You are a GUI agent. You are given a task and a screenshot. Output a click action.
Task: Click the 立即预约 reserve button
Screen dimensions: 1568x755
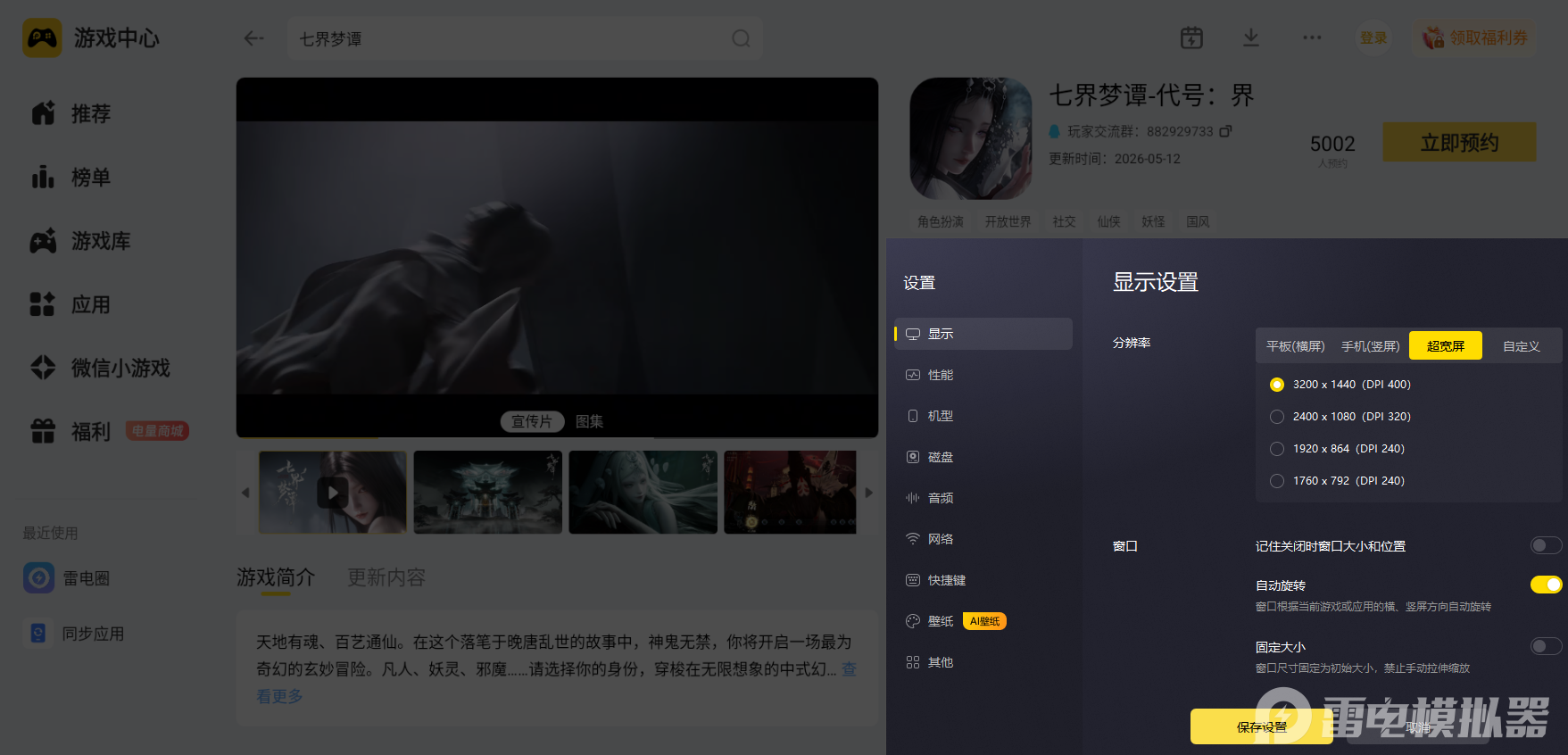tap(1460, 143)
